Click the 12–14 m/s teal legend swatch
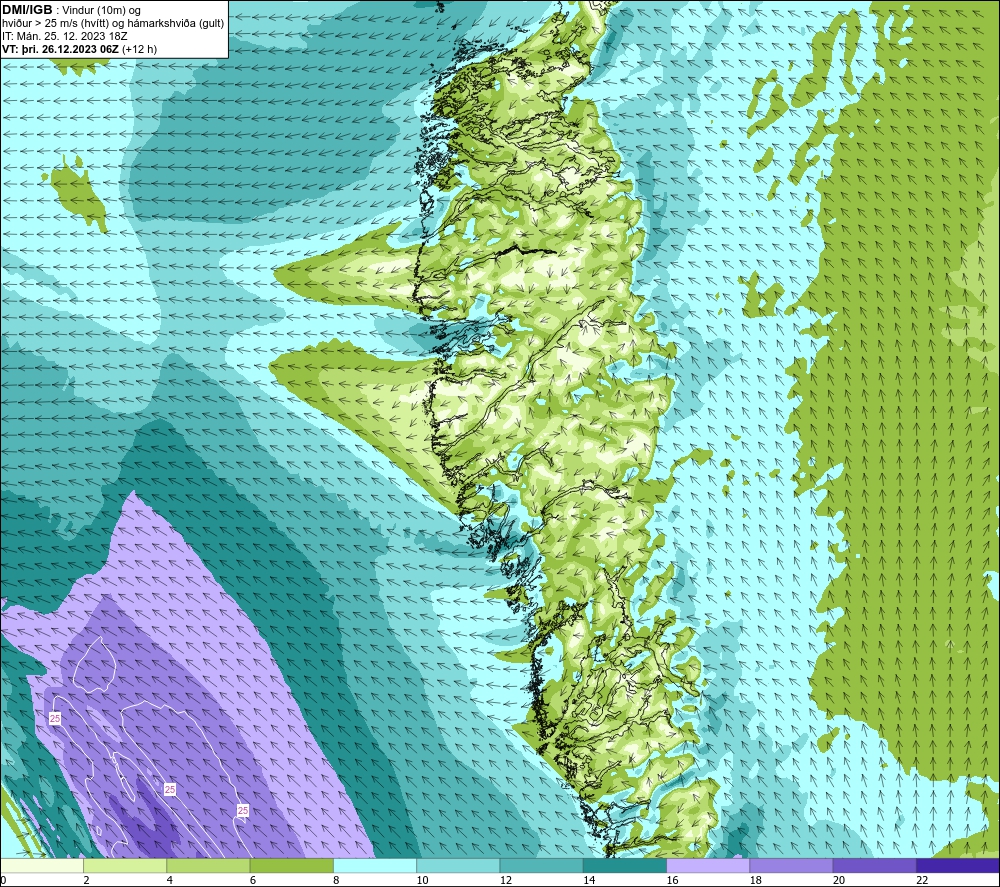Viewport: 1000px width, 887px height. [541, 865]
